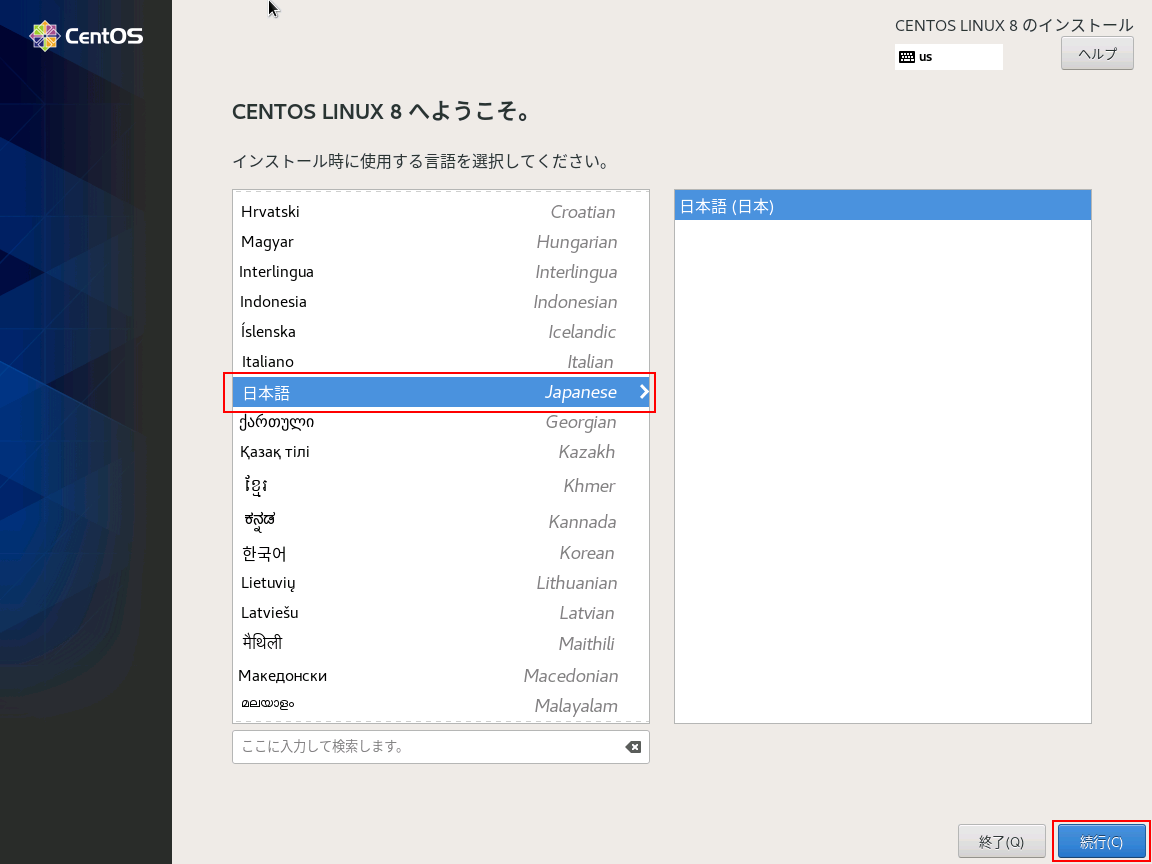
Task: Choose Magyar Hungarian language
Action: 440,242
